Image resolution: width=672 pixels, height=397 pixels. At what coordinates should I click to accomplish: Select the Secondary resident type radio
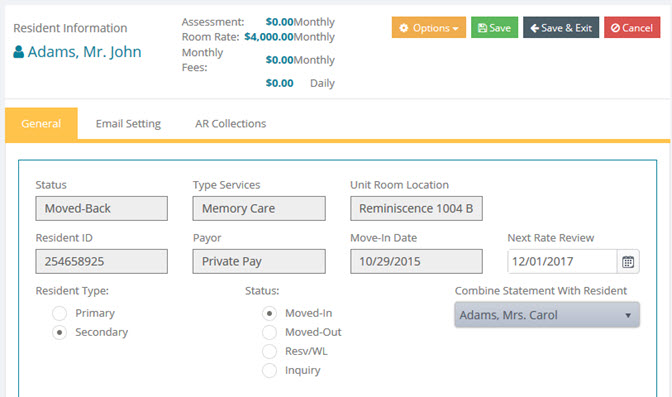59,332
